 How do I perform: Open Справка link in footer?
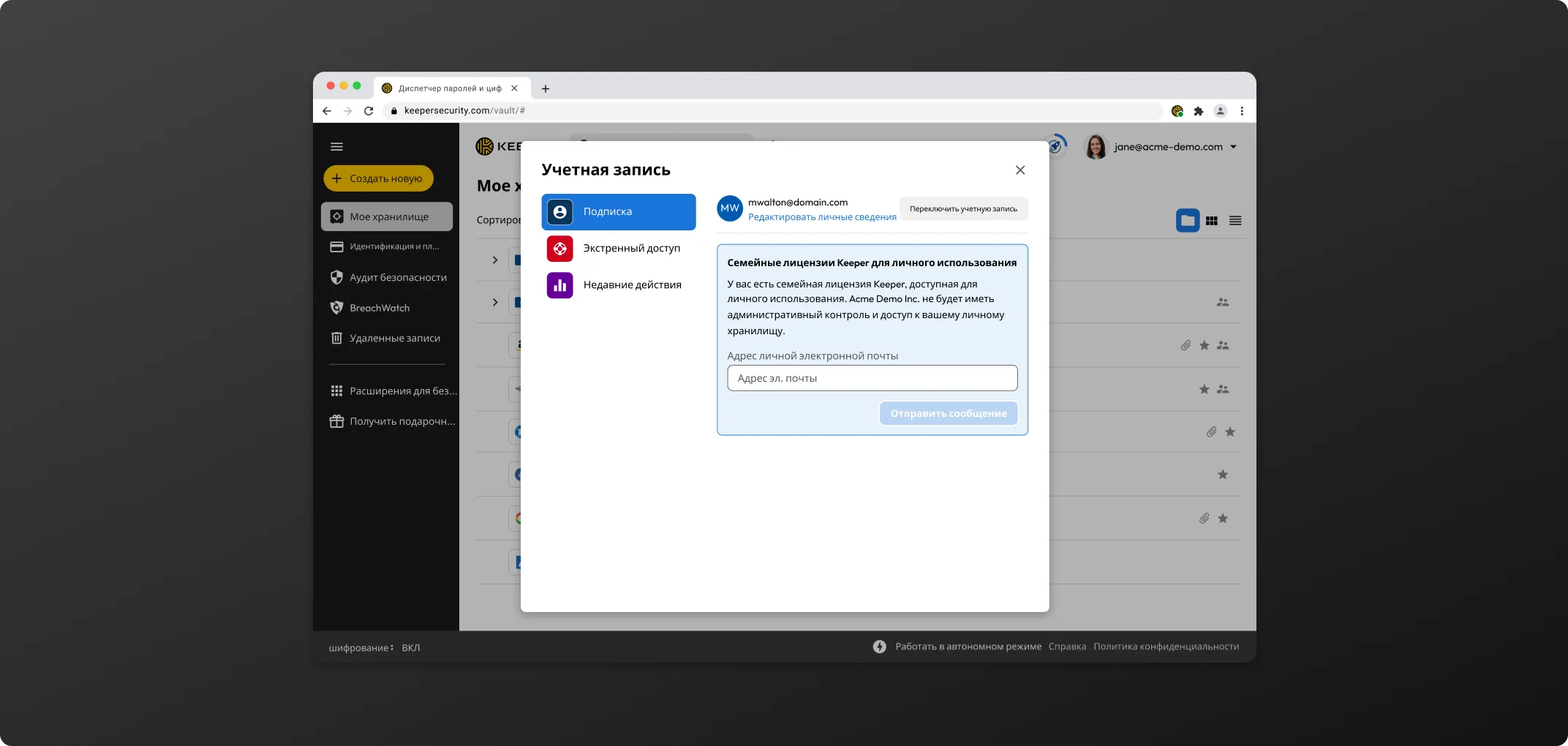[1066, 647]
